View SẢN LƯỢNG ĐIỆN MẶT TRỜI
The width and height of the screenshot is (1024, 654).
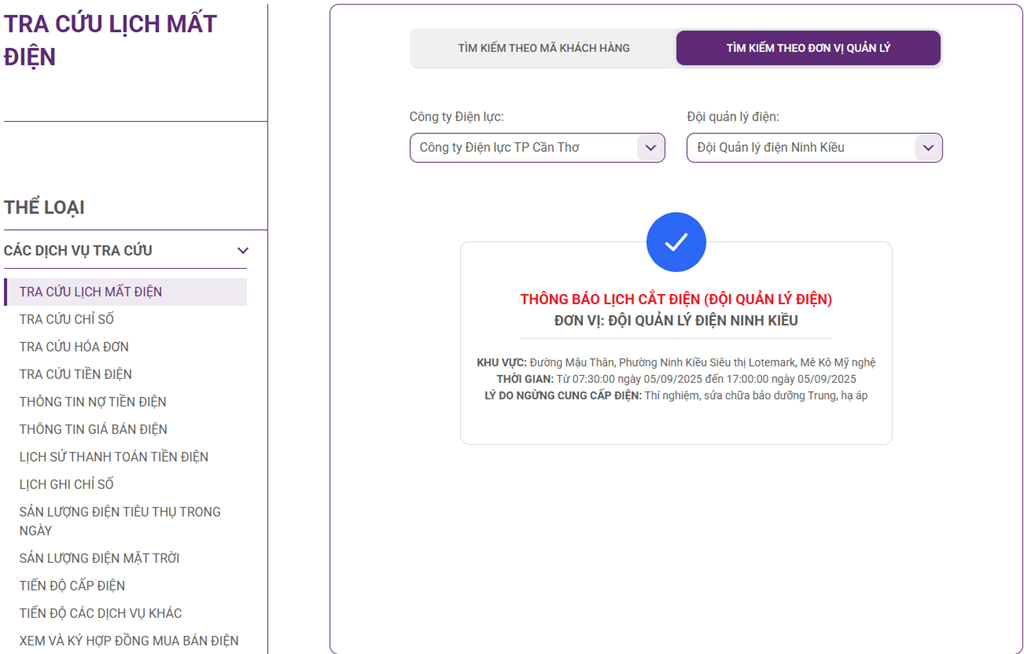[99, 558]
